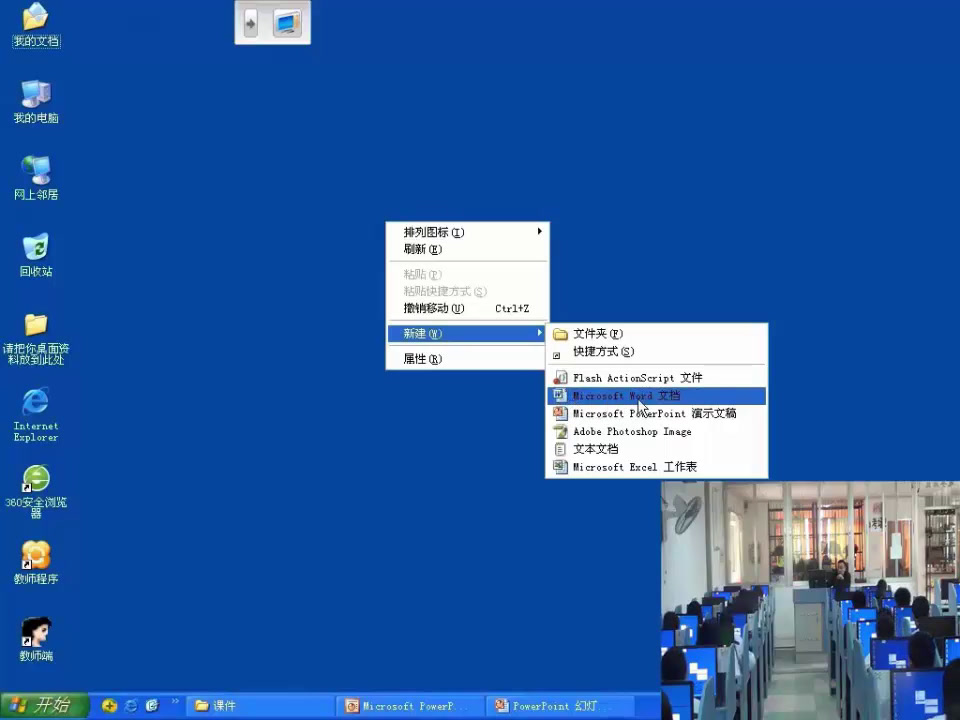Click the monitor icon in the floating toolbar
The height and width of the screenshot is (720, 960).
click(287, 23)
